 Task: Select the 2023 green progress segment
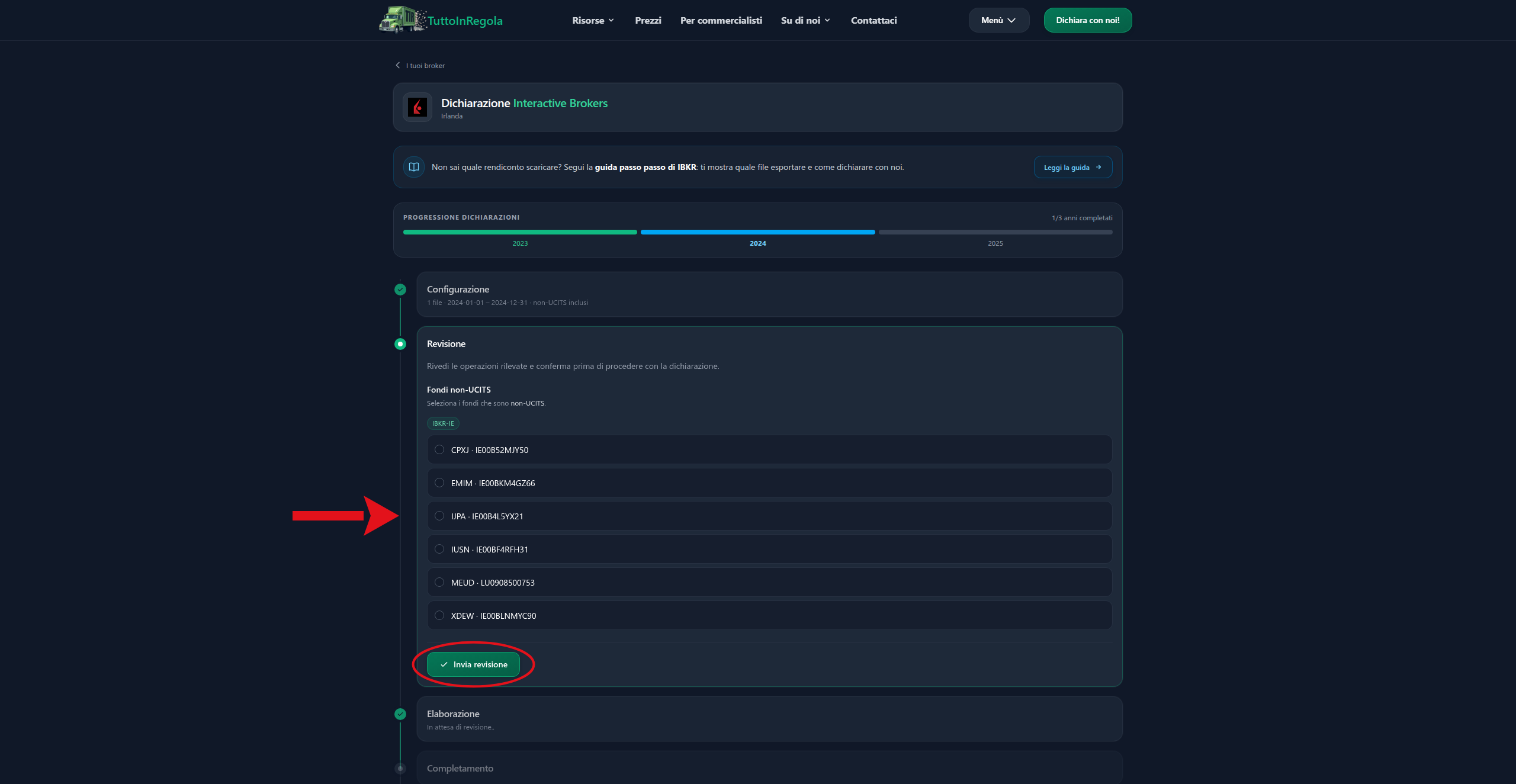520,232
